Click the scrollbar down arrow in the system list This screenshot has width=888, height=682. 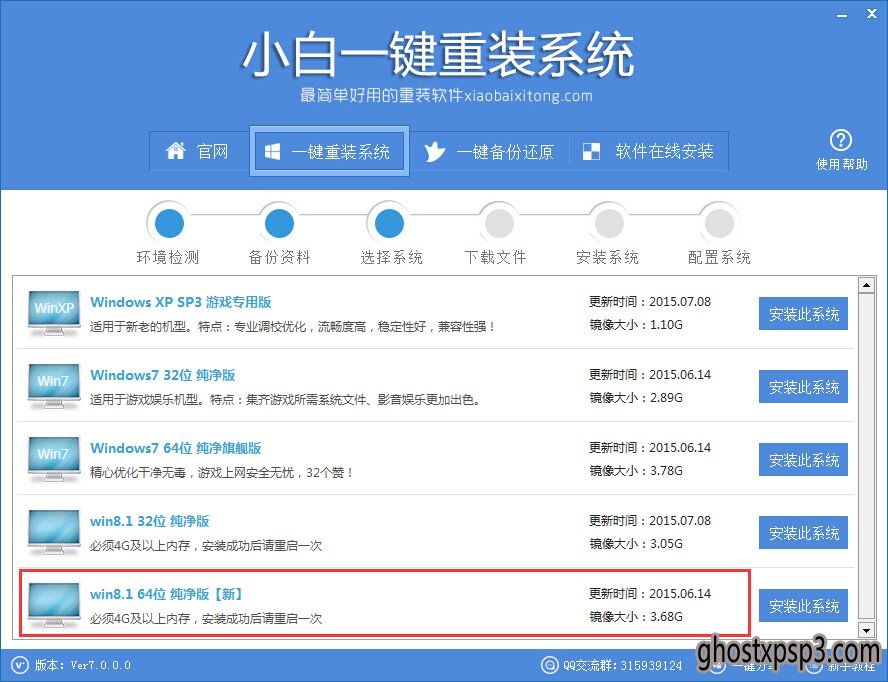point(866,630)
